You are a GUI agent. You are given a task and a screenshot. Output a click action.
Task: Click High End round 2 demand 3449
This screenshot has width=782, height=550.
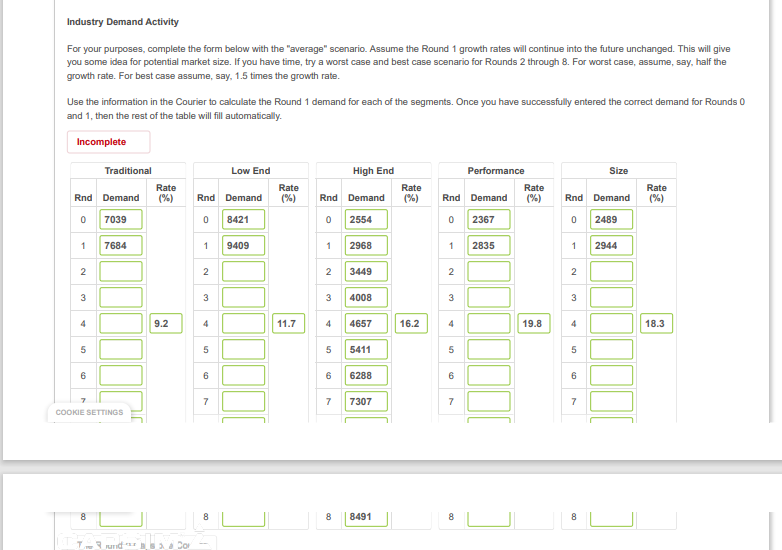pyautogui.click(x=366, y=271)
